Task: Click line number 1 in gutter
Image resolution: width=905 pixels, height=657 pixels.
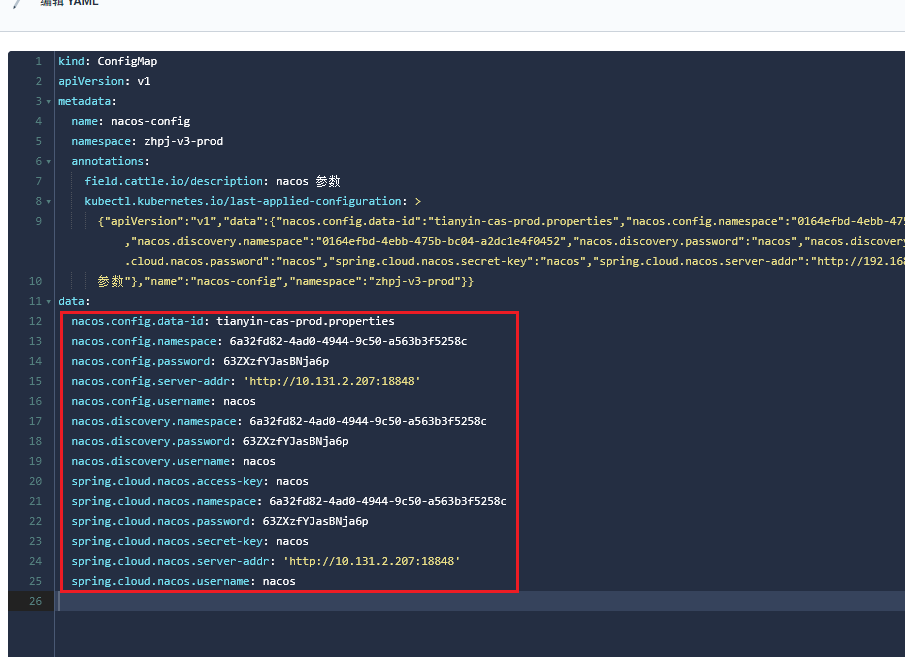Action: (x=38, y=61)
